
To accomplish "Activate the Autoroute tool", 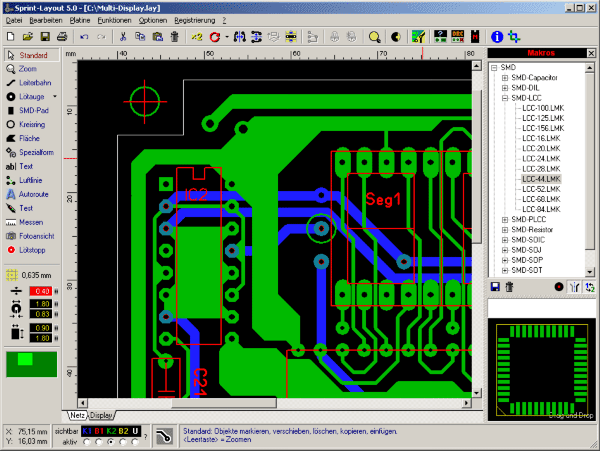I will [30, 192].
